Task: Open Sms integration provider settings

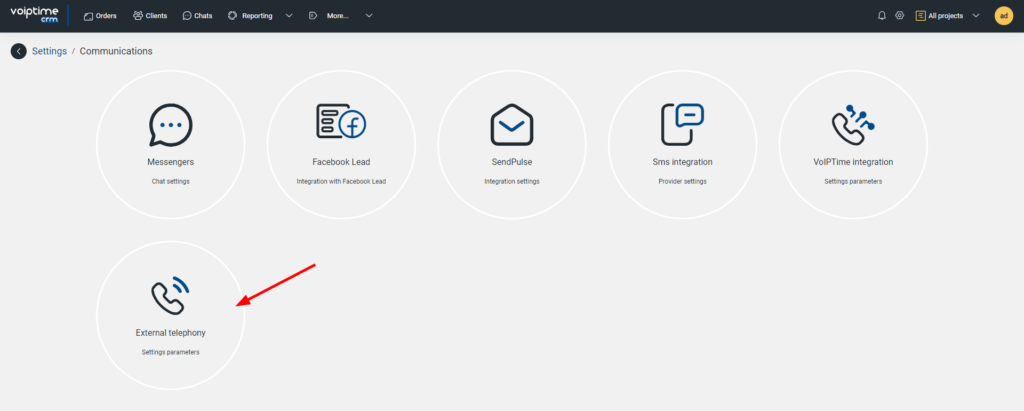Action: point(682,144)
